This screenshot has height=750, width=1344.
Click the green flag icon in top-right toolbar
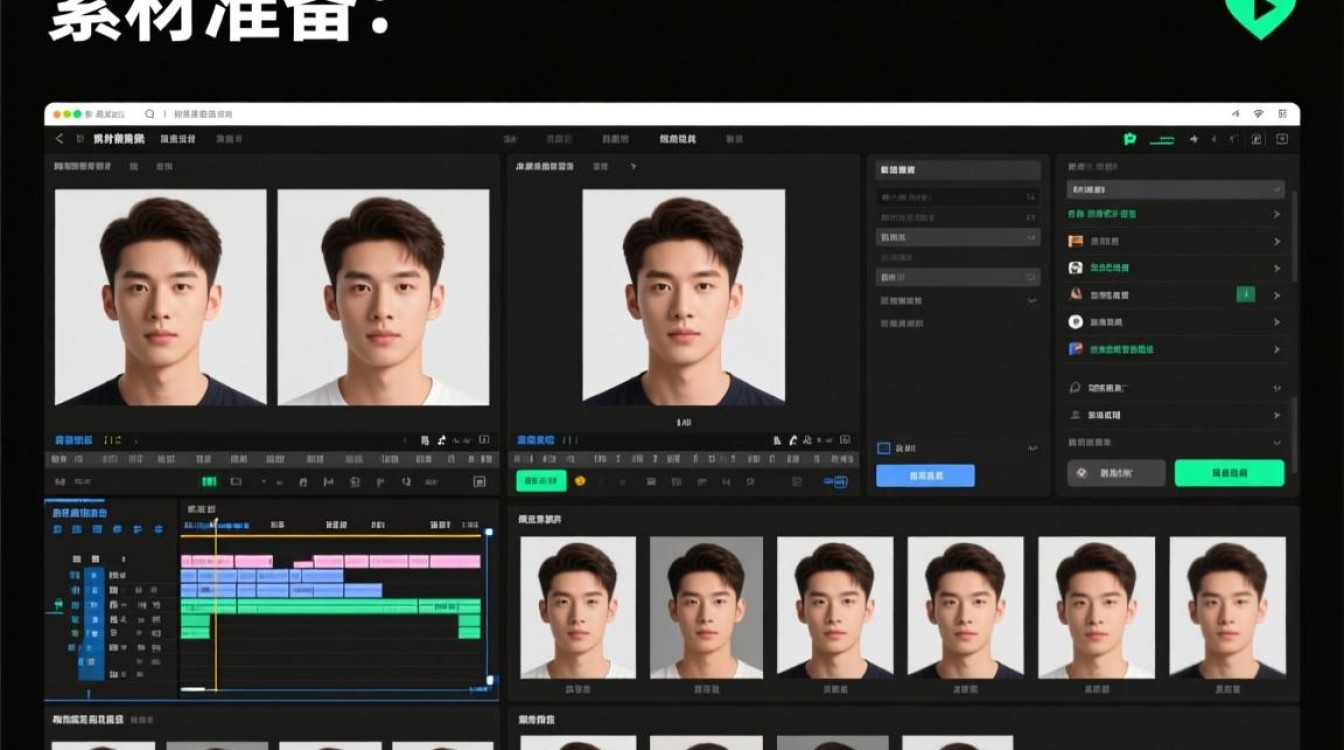(1130, 139)
